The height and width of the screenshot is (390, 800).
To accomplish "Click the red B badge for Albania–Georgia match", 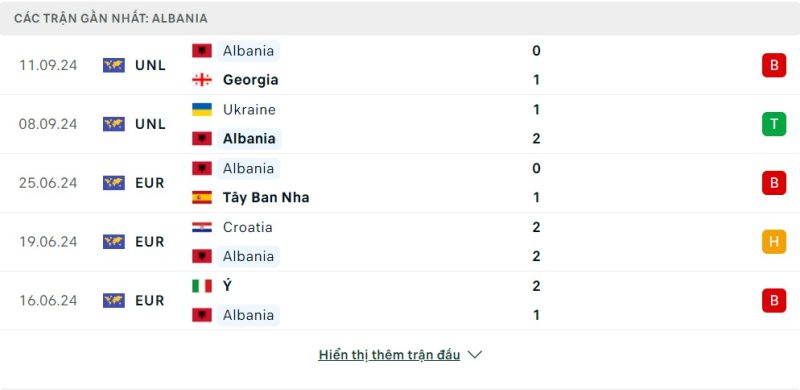I will pos(774,65).
